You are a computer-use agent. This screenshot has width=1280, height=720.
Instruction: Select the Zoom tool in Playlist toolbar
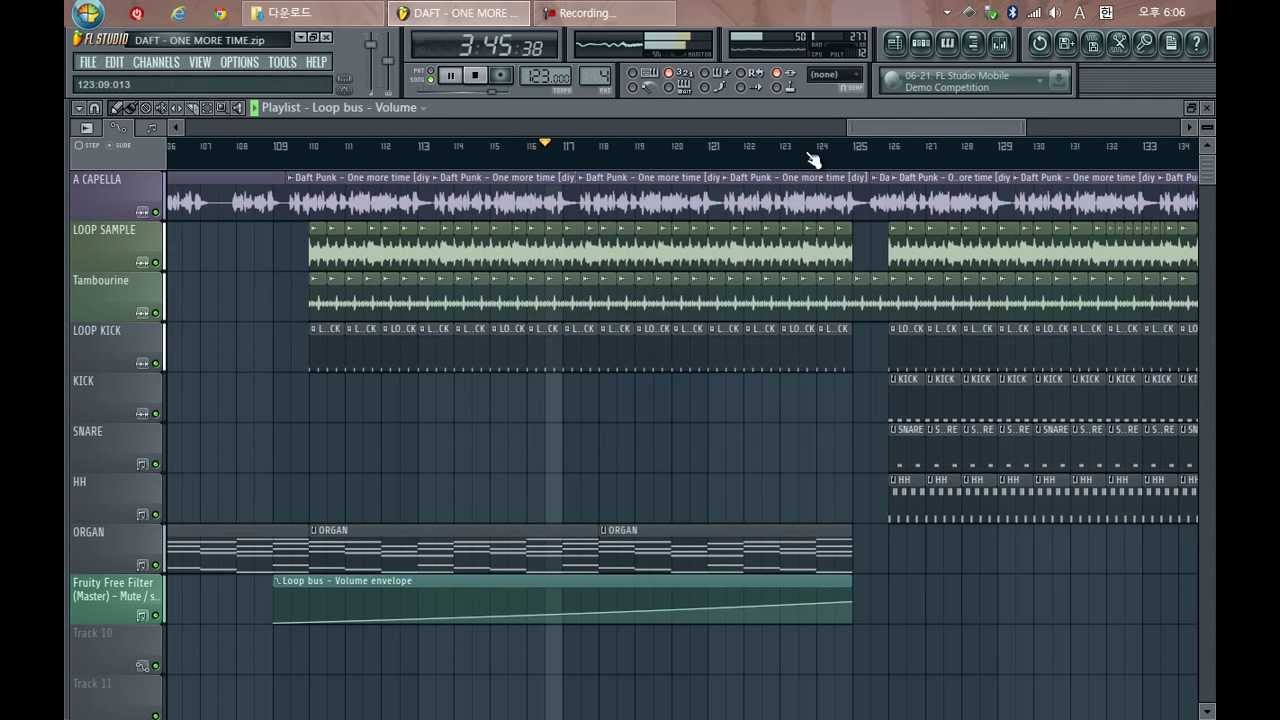[x=222, y=108]
